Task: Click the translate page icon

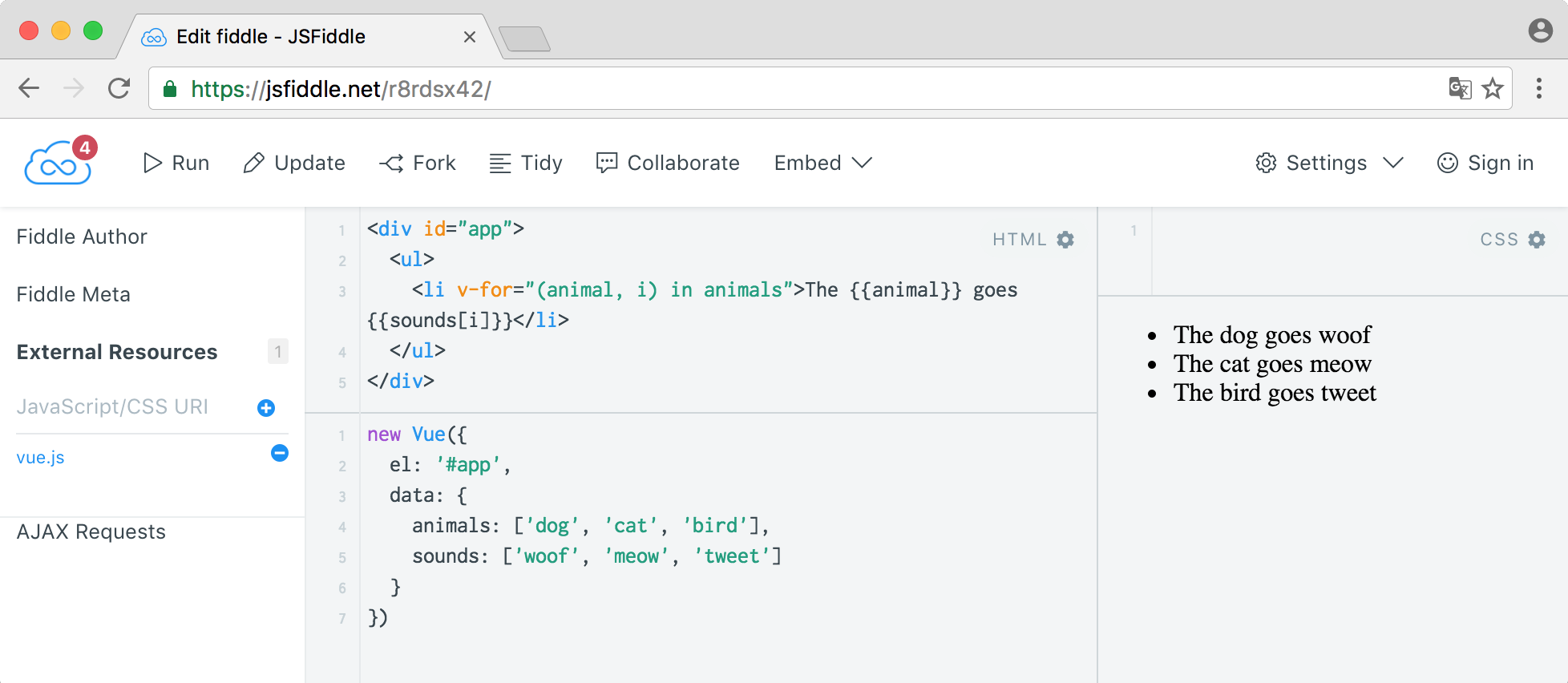Action: tap(1460, 88)
